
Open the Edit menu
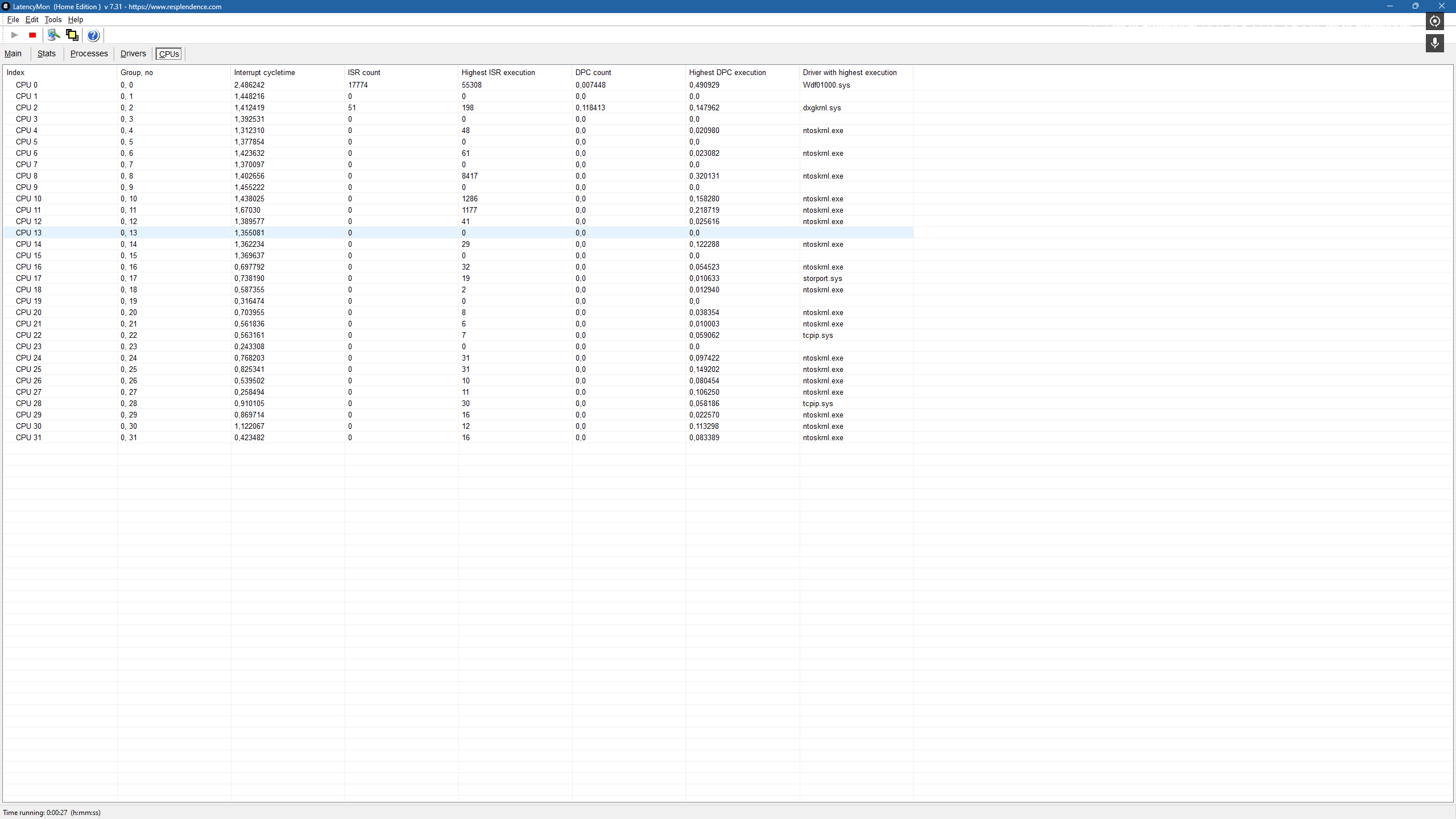pos(32,19)
